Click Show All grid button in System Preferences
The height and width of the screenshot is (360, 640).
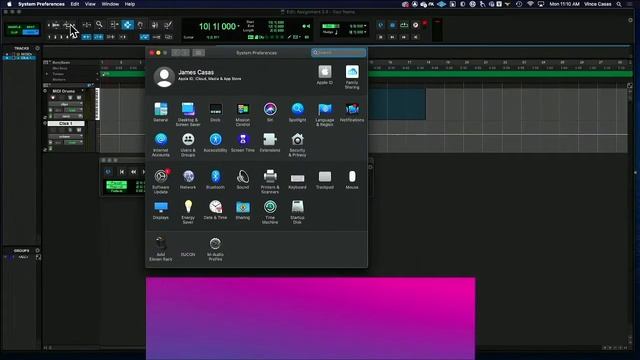pos(198,52)
